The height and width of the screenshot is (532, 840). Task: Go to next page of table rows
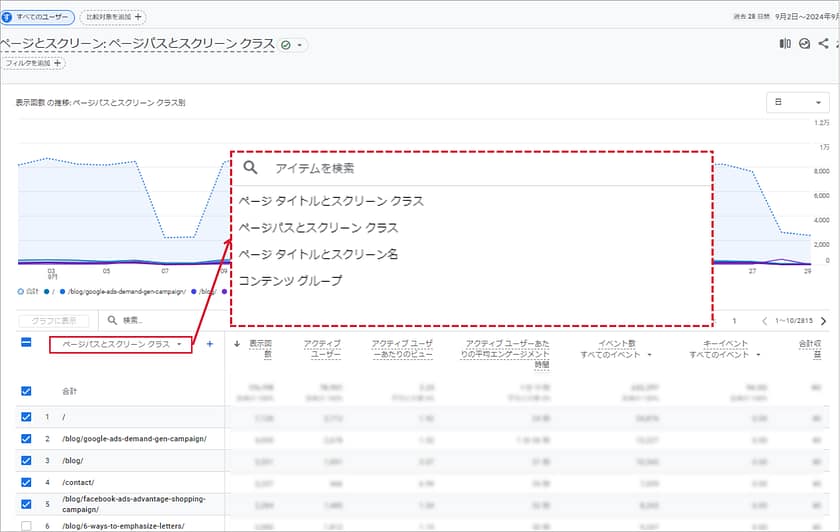click(x=824, y=321)
